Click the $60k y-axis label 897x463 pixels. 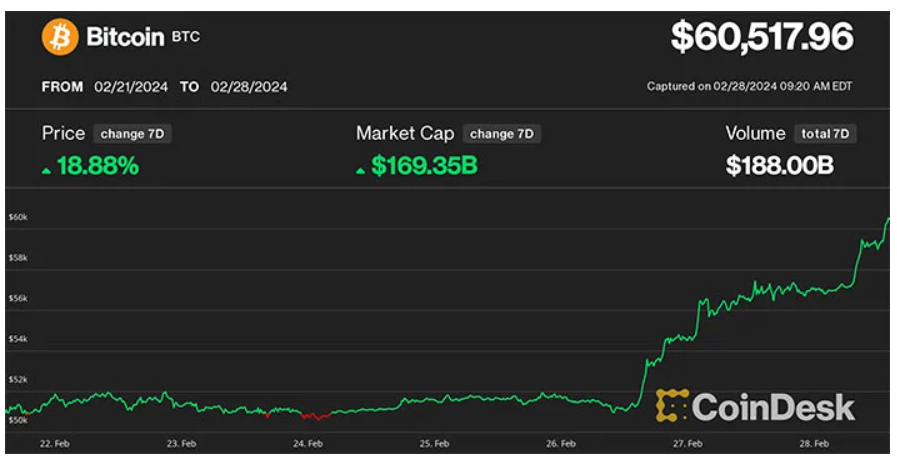pyautogui.click(x=18, y=217)
